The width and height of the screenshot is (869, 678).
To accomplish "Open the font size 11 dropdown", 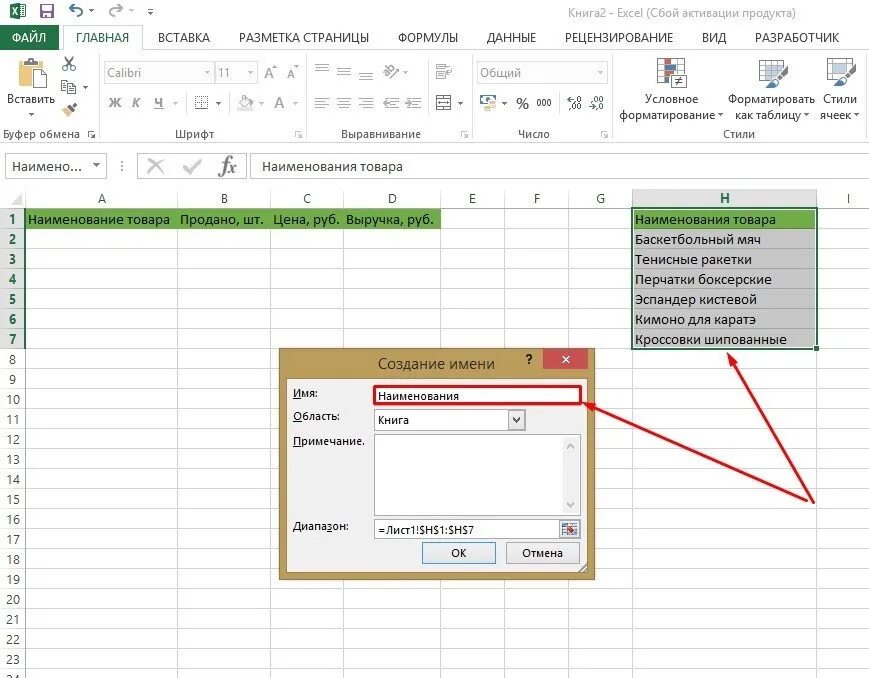I will pos(251,73).
